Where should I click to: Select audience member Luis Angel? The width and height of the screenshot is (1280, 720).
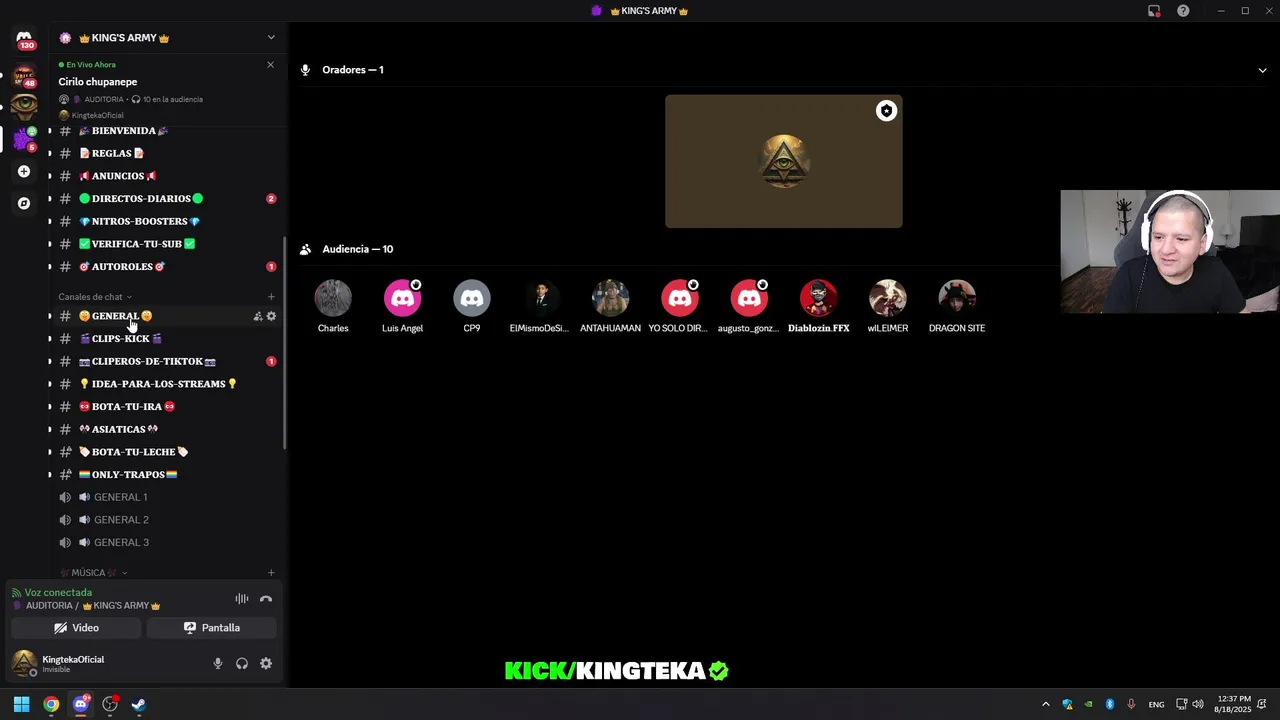[x=402, y=306]
